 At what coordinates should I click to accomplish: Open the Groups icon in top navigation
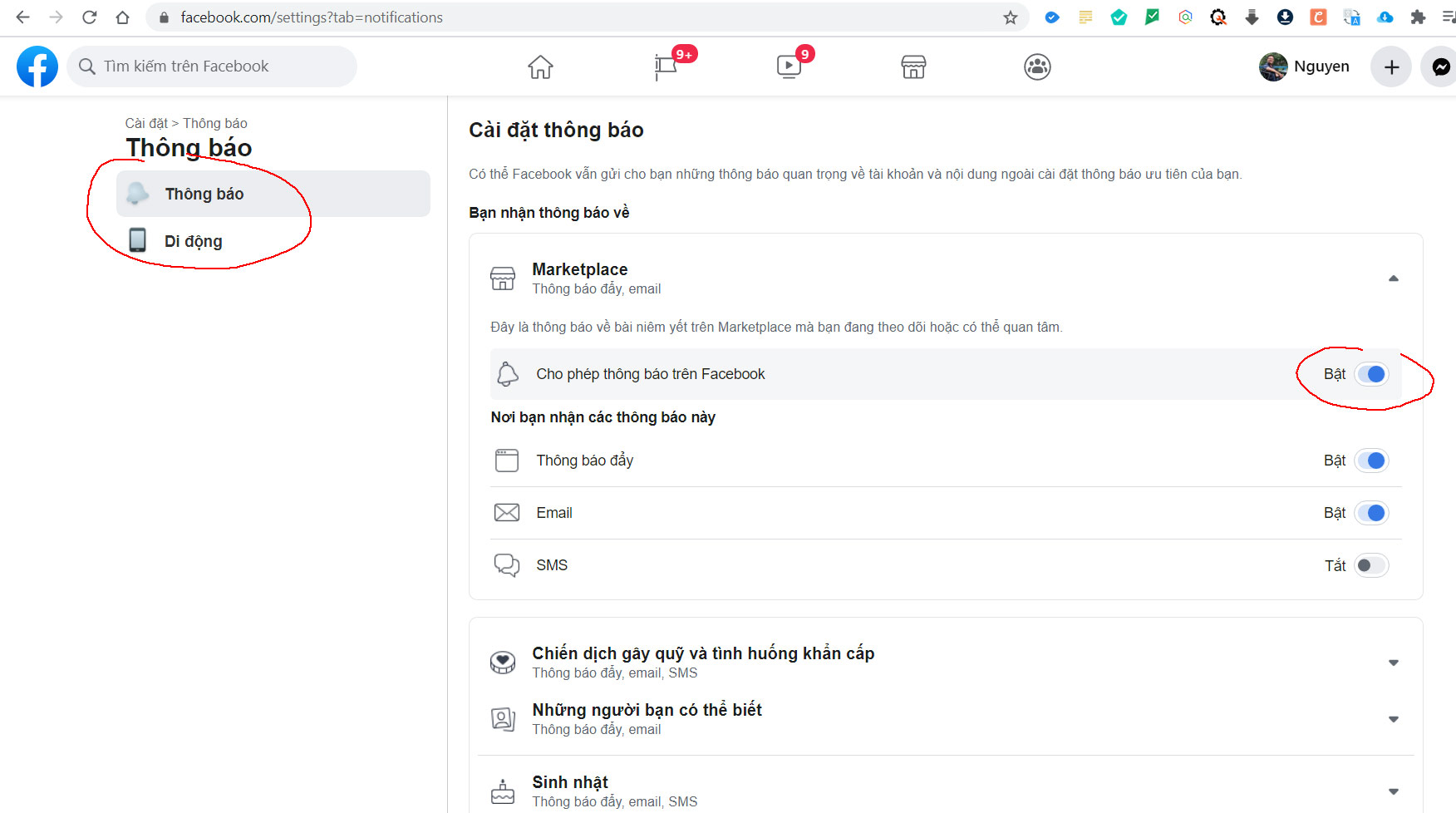pyautogui.click(x=1037, y=67)
